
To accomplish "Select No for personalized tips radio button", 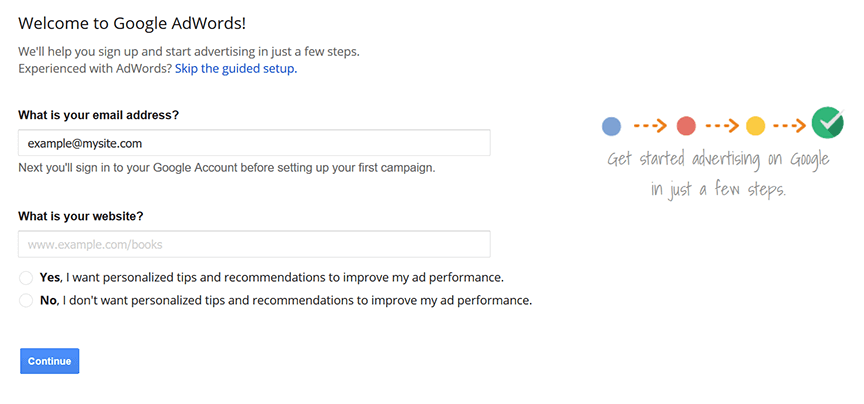I will (x=26, y=301).
